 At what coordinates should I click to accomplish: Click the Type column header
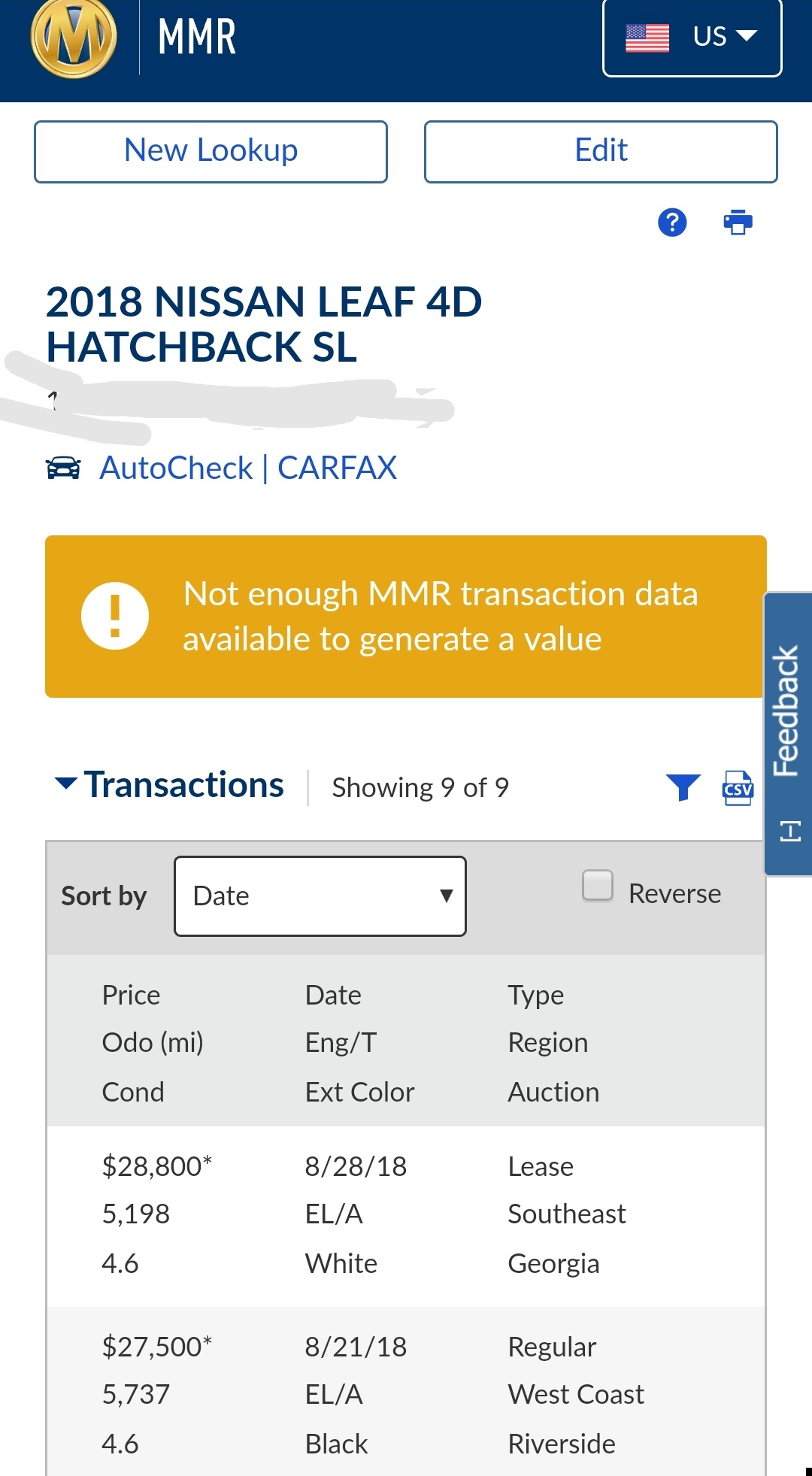click(x=536, y=996)
